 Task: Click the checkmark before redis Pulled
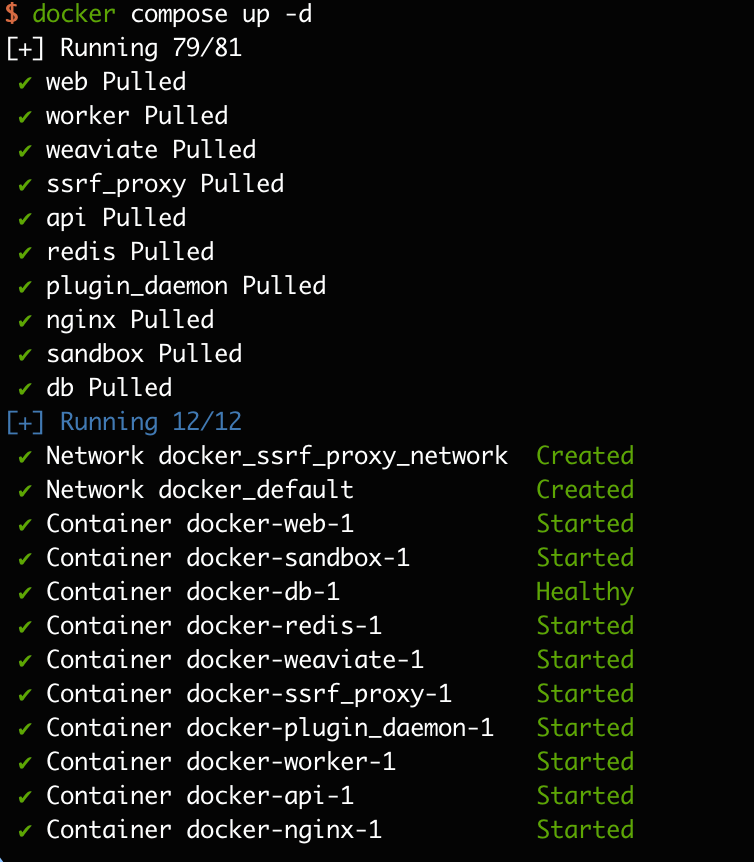tap(25, 252)
